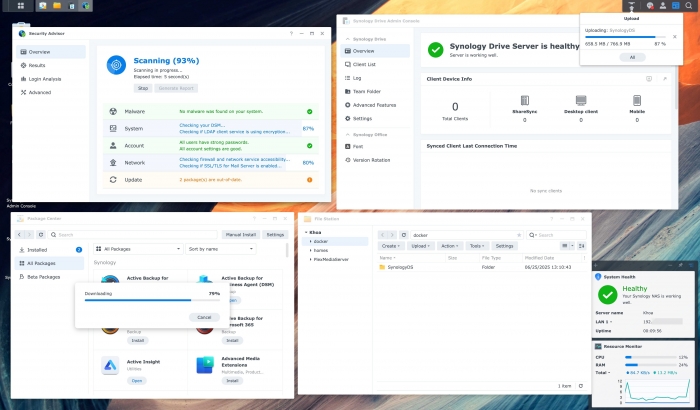Toggle the widgets panel icon
Viewport: 700px width, 410px height.
pyautogui.click(x=675, y=6)
